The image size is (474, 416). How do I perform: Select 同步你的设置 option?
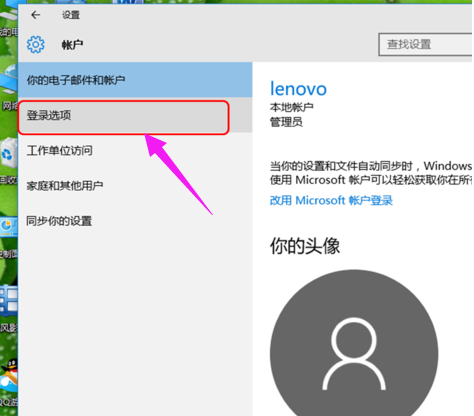(135, 221)
